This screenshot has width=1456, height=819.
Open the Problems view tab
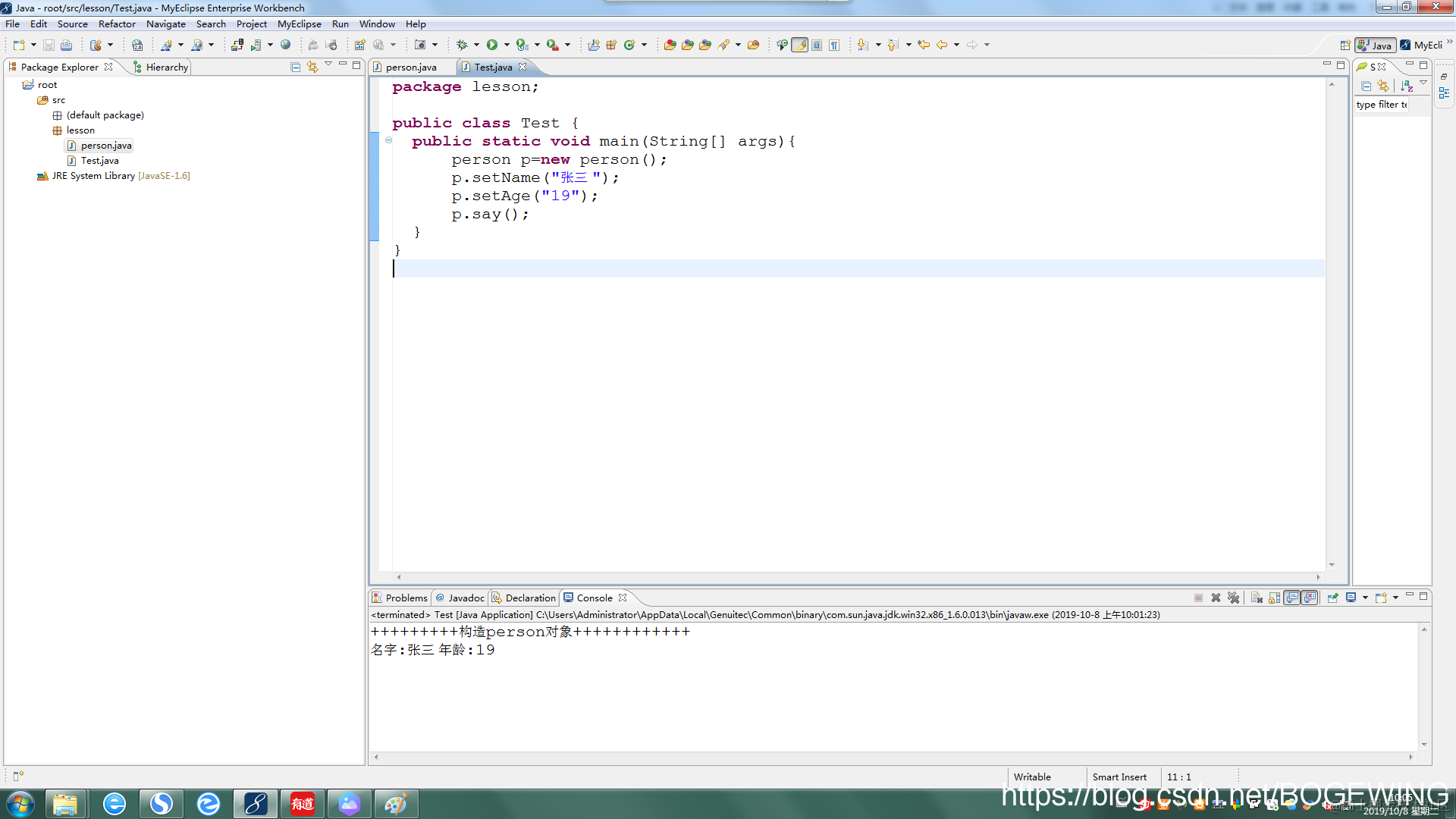(406, 598)
